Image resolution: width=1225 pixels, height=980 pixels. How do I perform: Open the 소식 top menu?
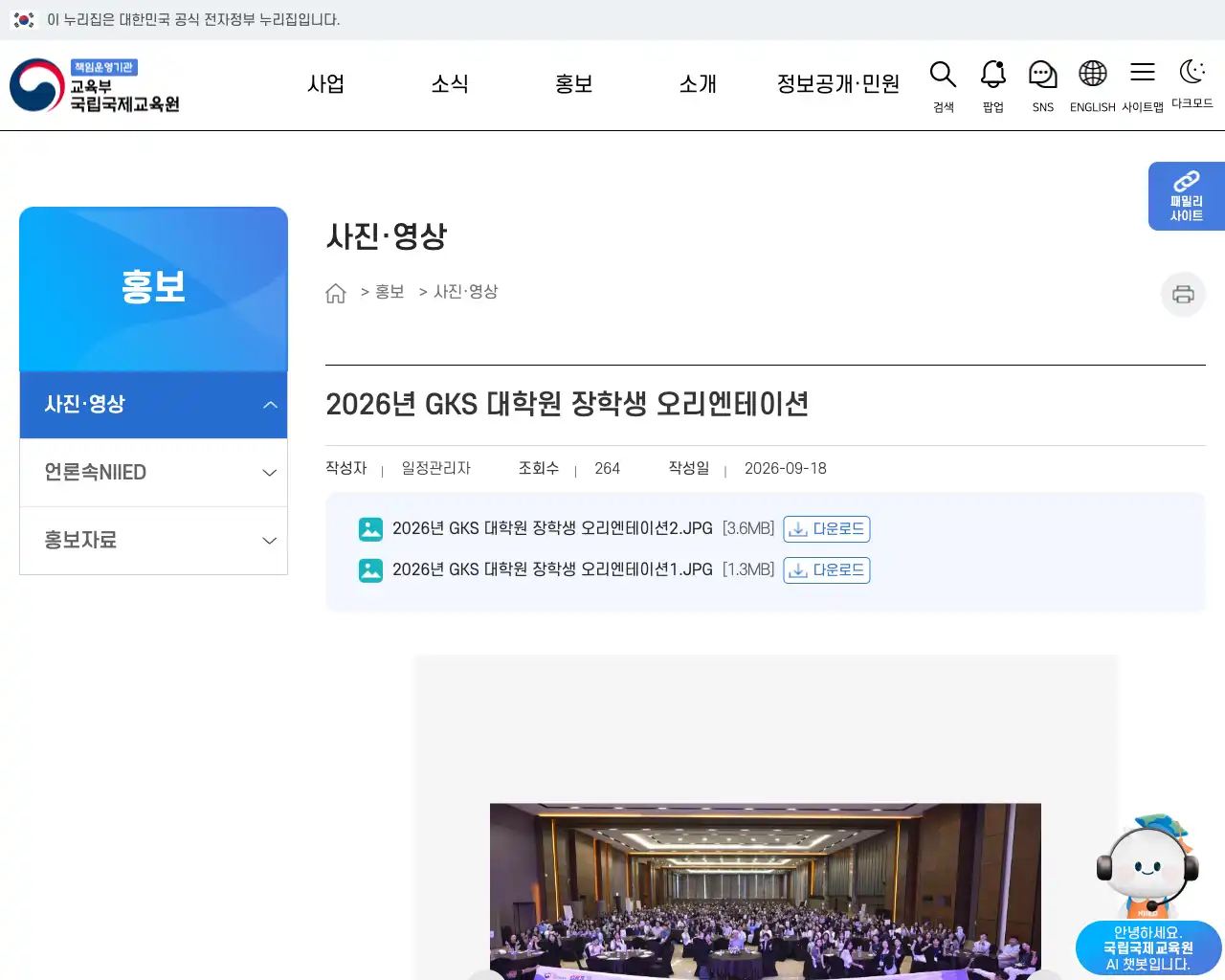(450, 84)
